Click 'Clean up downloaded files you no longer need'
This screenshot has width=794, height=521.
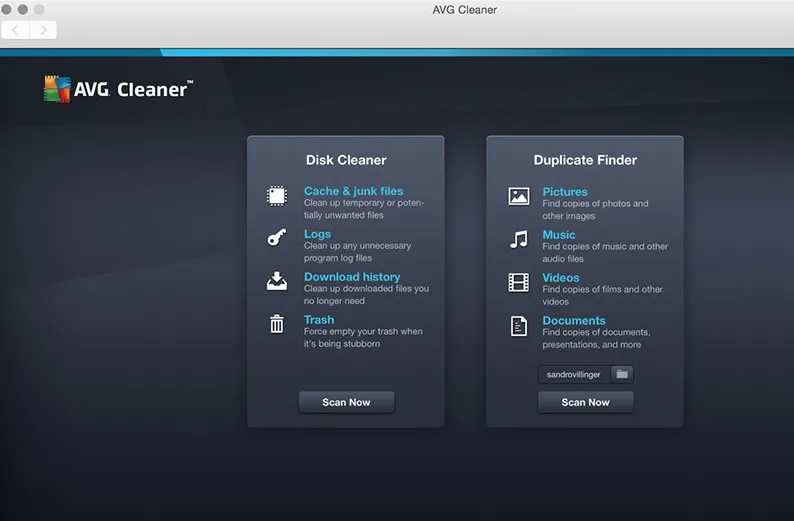(x=366, y=295)
